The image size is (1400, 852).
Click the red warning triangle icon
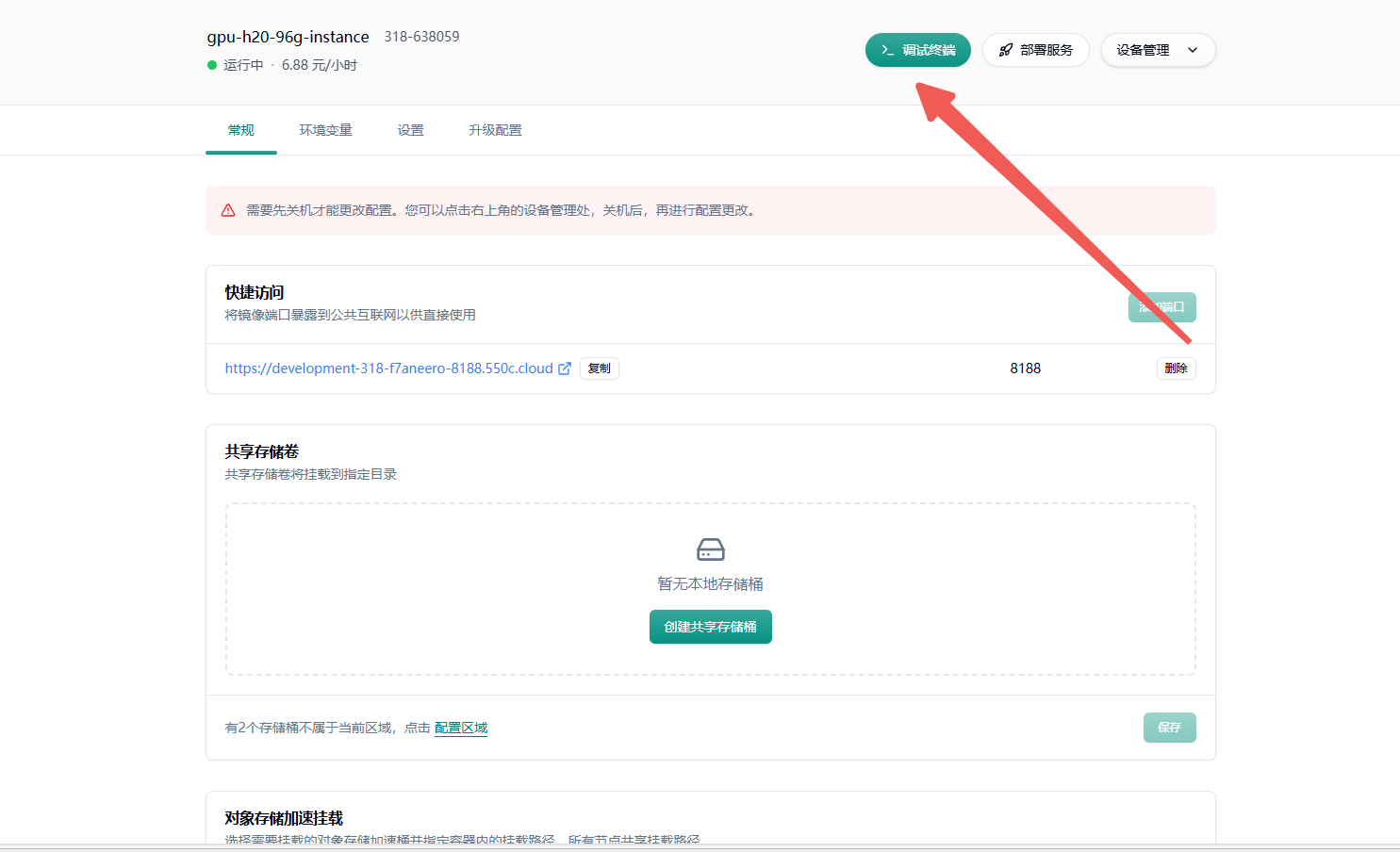[228, 210]
